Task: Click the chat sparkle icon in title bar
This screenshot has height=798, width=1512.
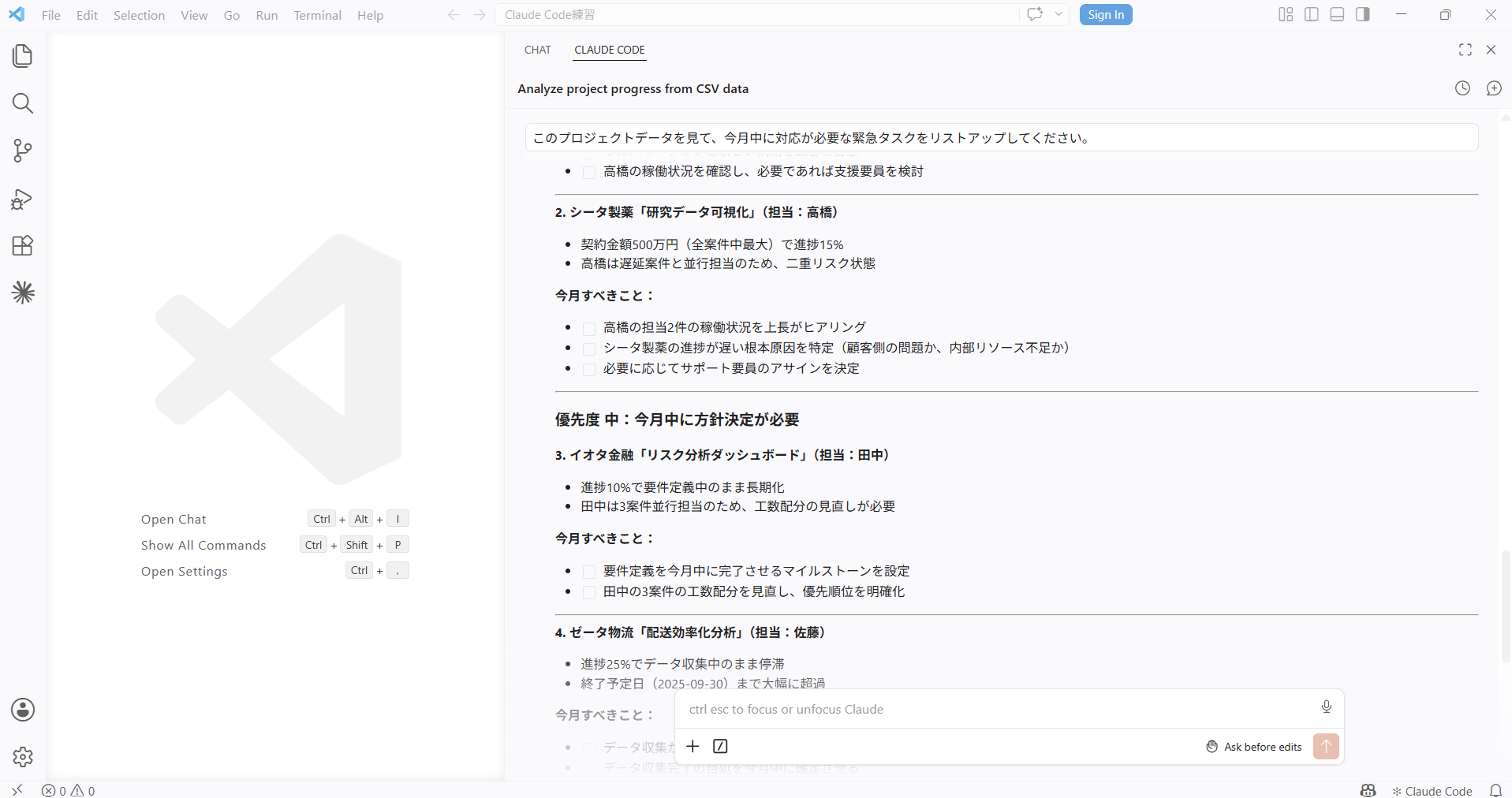Action: pyautogui.click(x=1035, y=14)
